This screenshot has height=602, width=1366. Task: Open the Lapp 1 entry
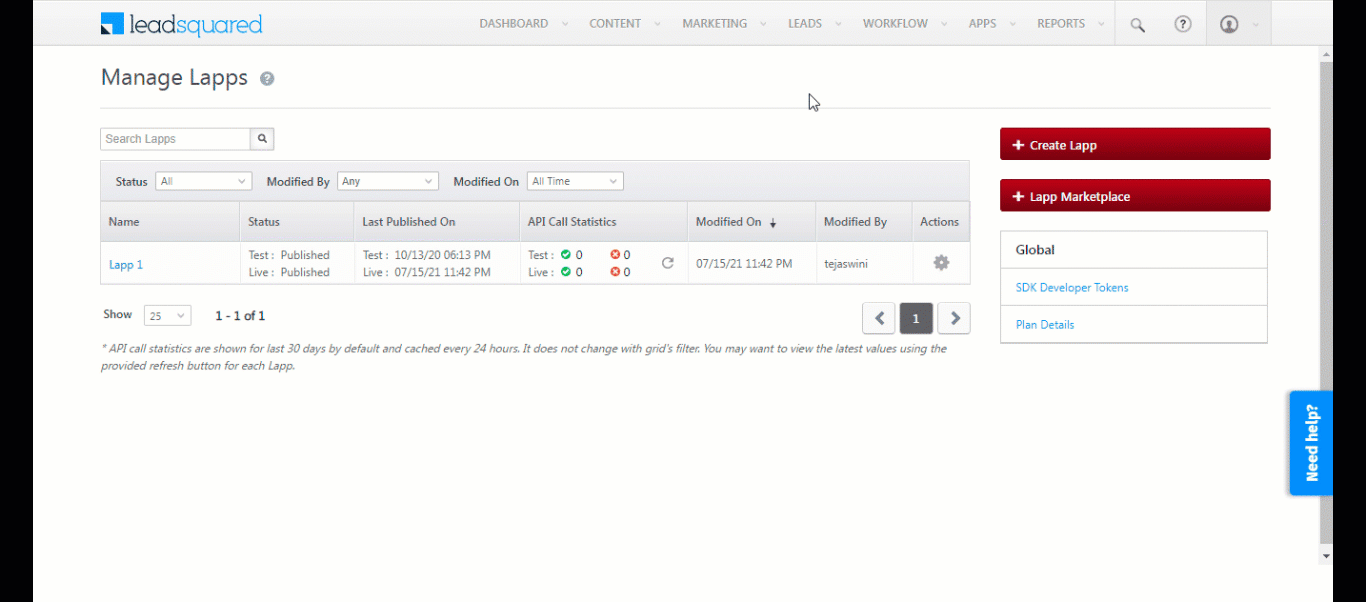point(126,263)
